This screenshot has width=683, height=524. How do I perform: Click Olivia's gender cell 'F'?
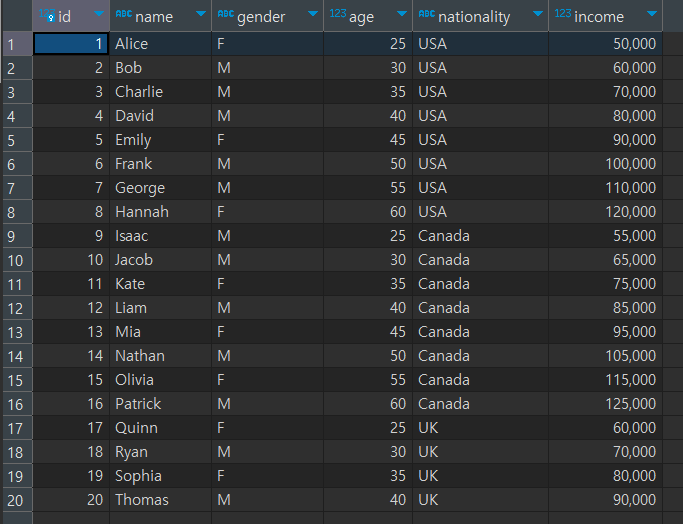click(267, 380)
